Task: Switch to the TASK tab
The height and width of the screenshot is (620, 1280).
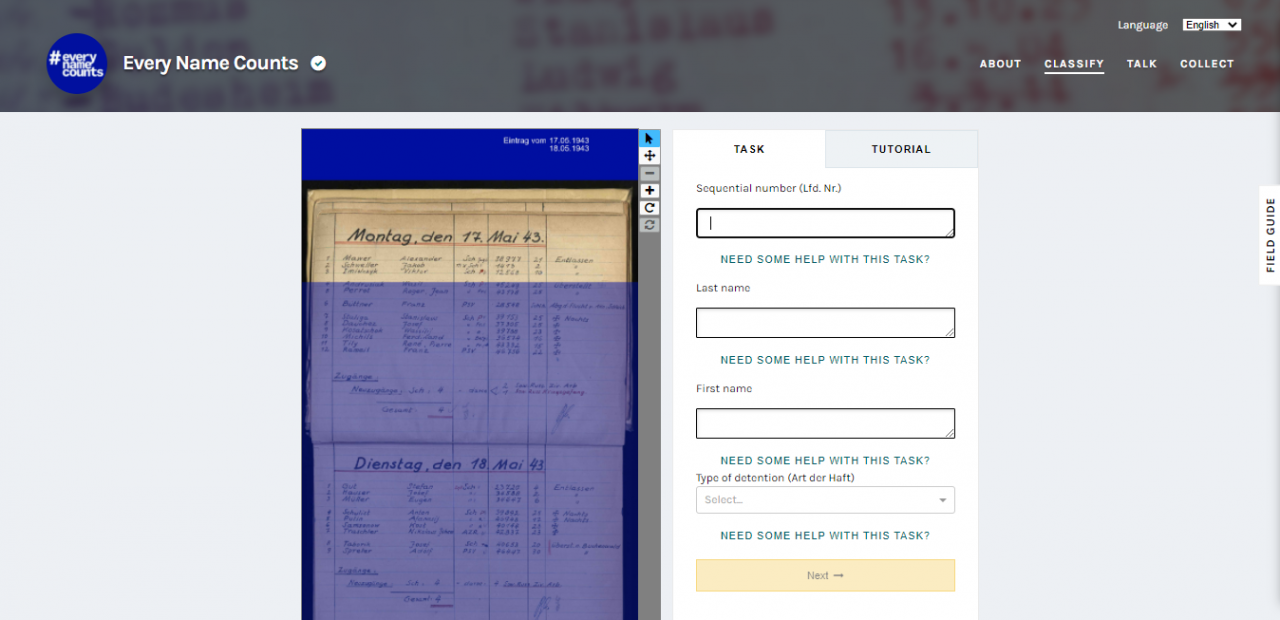Action: click(749, 149)
